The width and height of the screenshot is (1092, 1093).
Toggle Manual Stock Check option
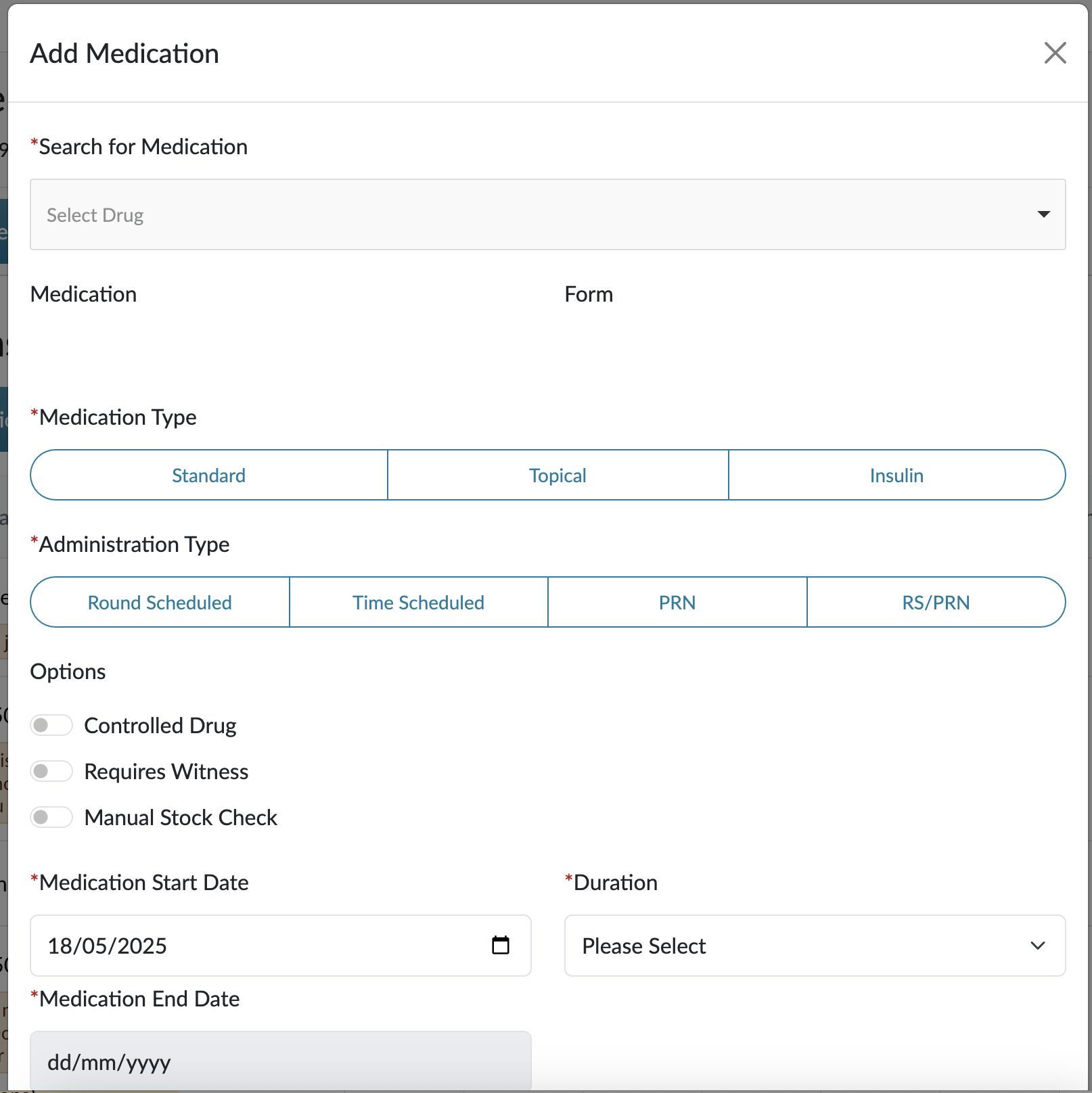pyautogui.click(x=51, y=817)
